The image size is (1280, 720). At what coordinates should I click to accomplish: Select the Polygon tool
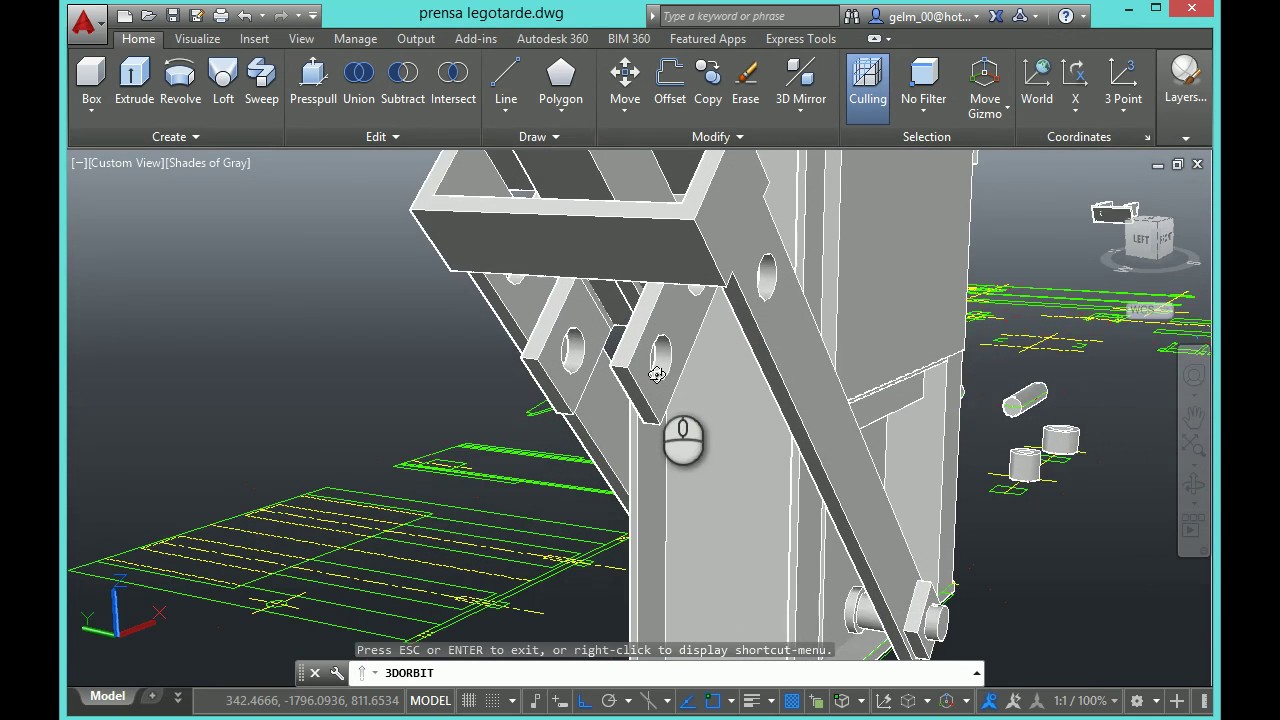pos(560,82)
